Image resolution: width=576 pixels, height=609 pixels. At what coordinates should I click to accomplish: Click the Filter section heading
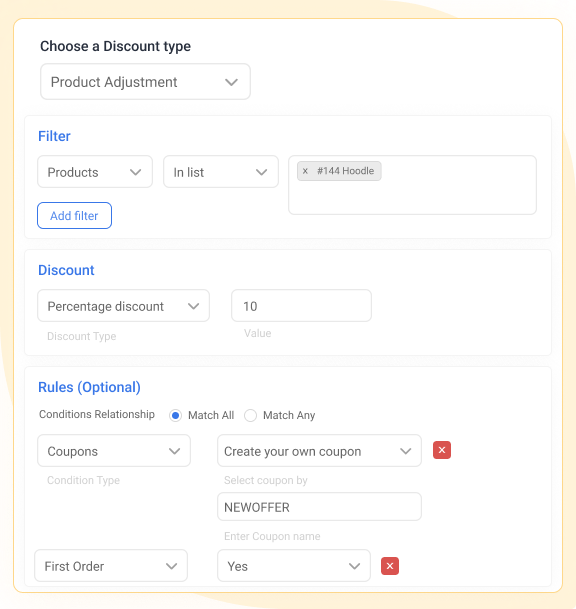[x=54, y=136]
